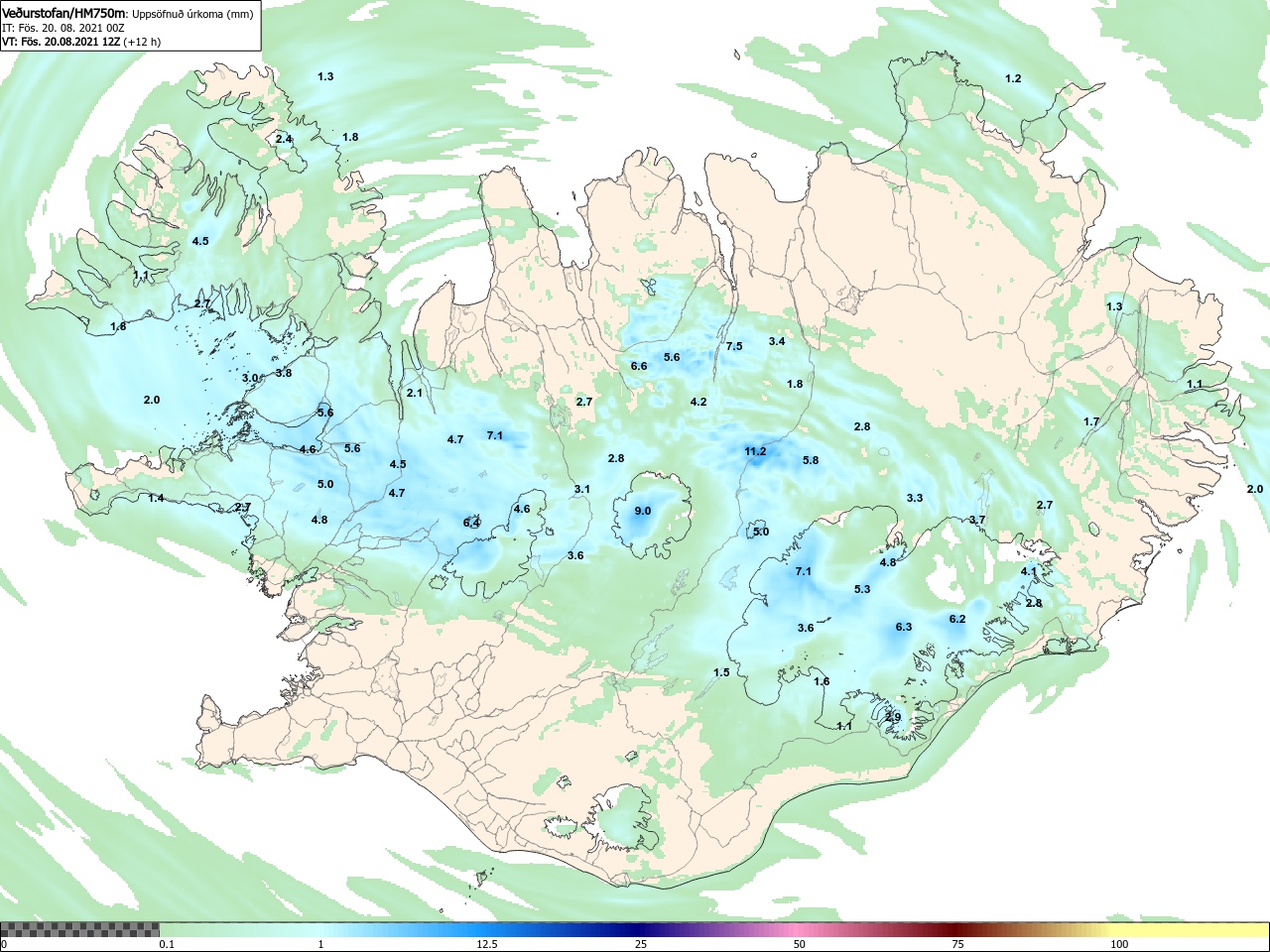1270x952 pixels.
Task: Click the 6.3 precipitation value
Action: pyautogui.click(x=904, y=627)
